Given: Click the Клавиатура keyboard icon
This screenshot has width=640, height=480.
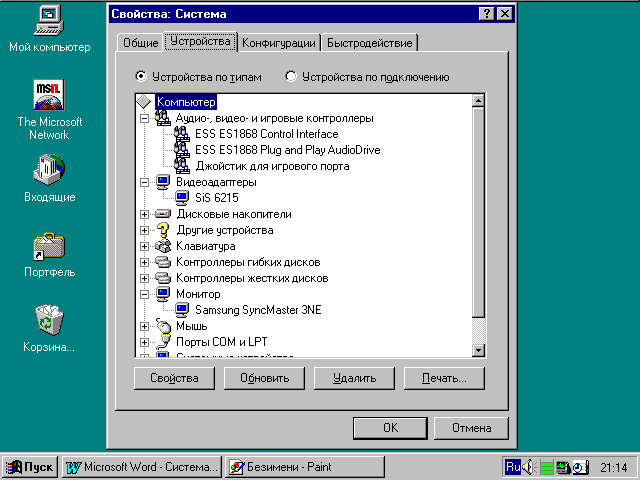Looking at the screenshot, I should point(163,246).
